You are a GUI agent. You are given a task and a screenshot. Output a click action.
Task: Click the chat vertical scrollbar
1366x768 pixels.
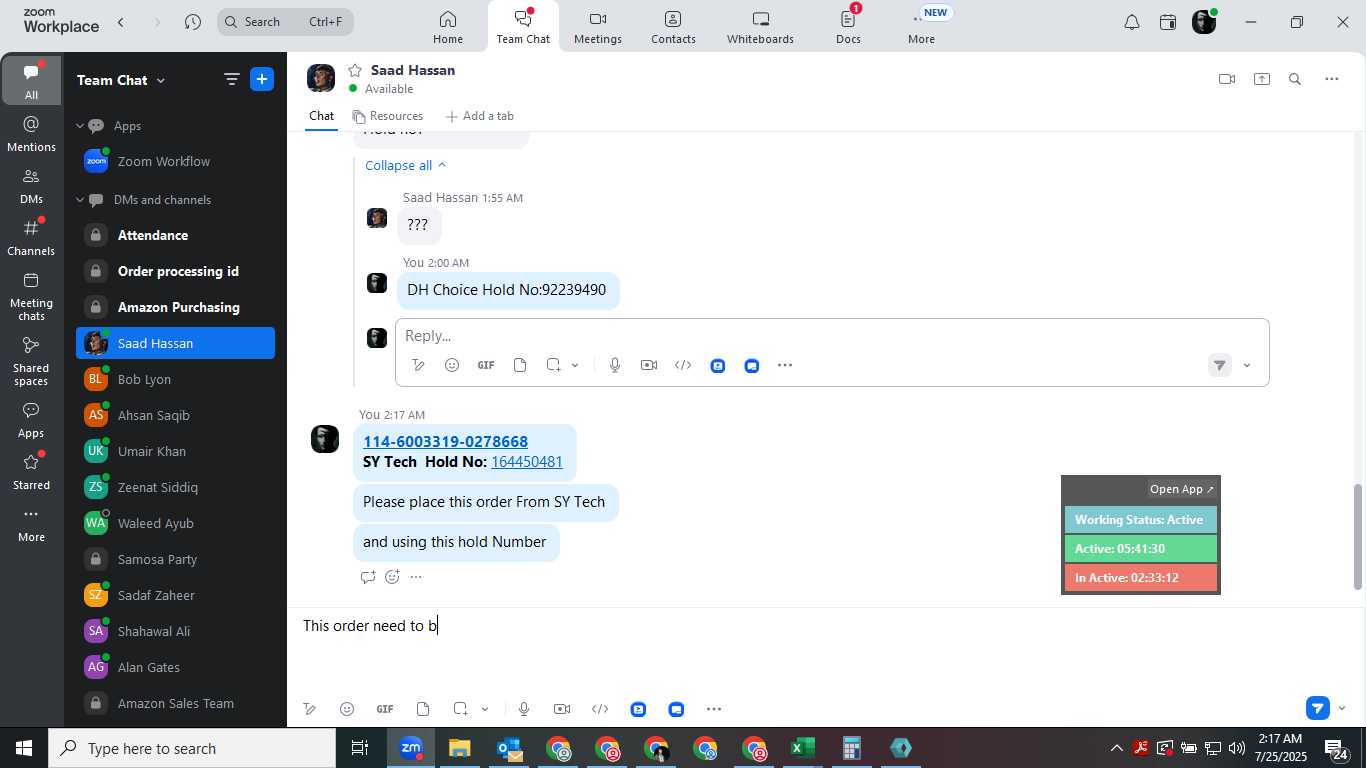(x=1357, y=536)
